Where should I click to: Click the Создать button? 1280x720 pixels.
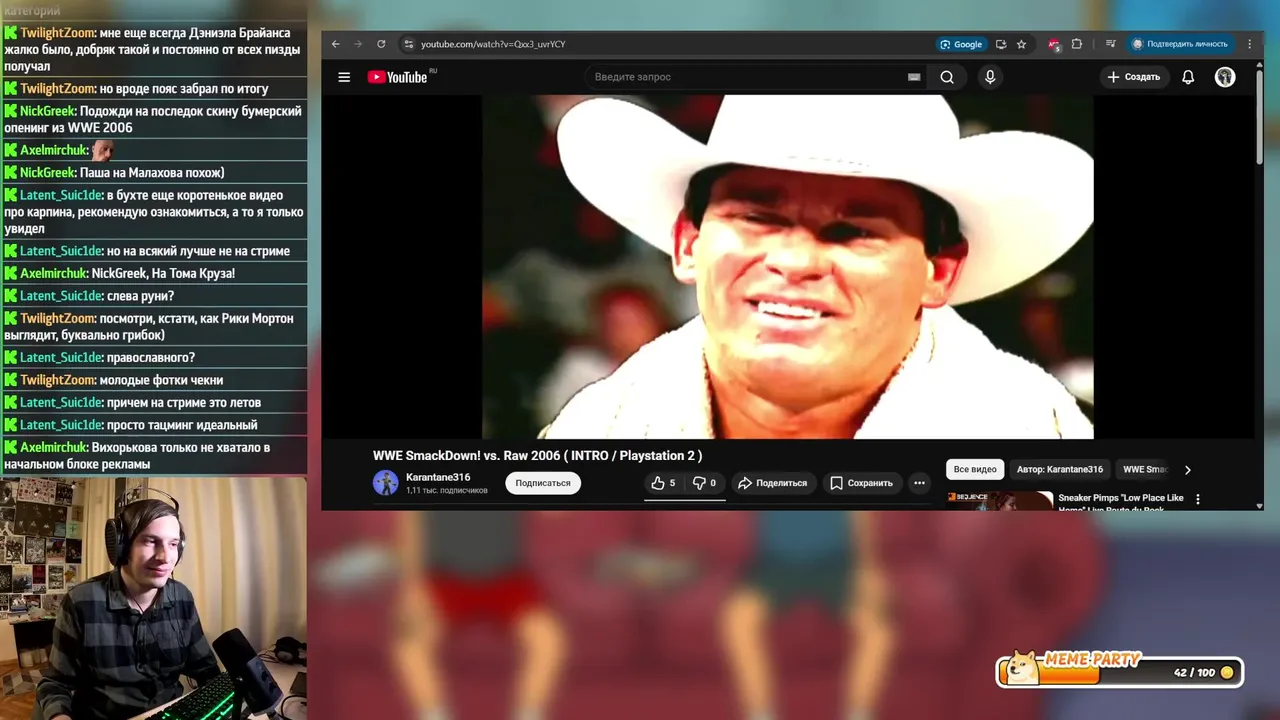click(x=1133, y=77)
